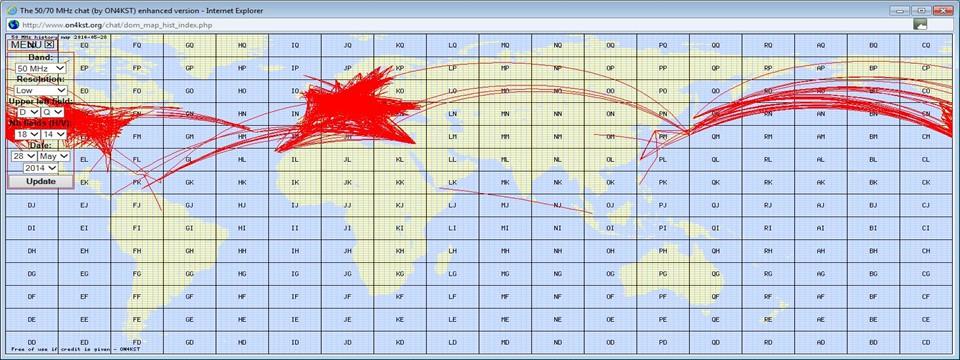Screen dimensions: 960x360
Task: Click the globe icon in address bar
Action: (13, 24)
